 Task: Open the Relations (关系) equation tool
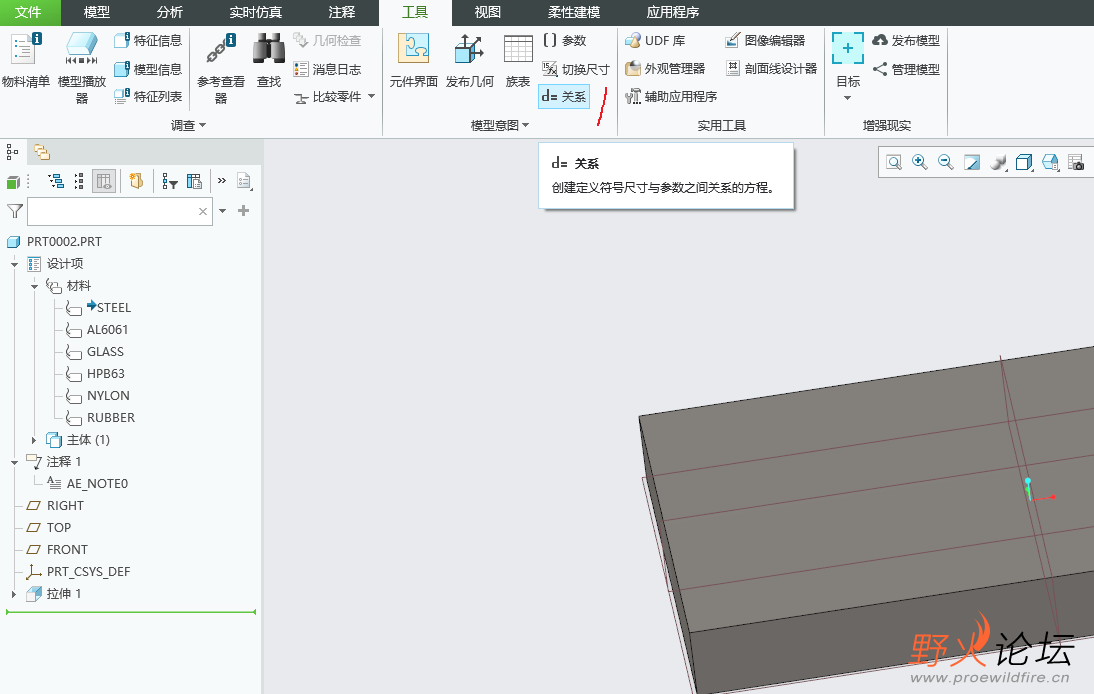564,97
